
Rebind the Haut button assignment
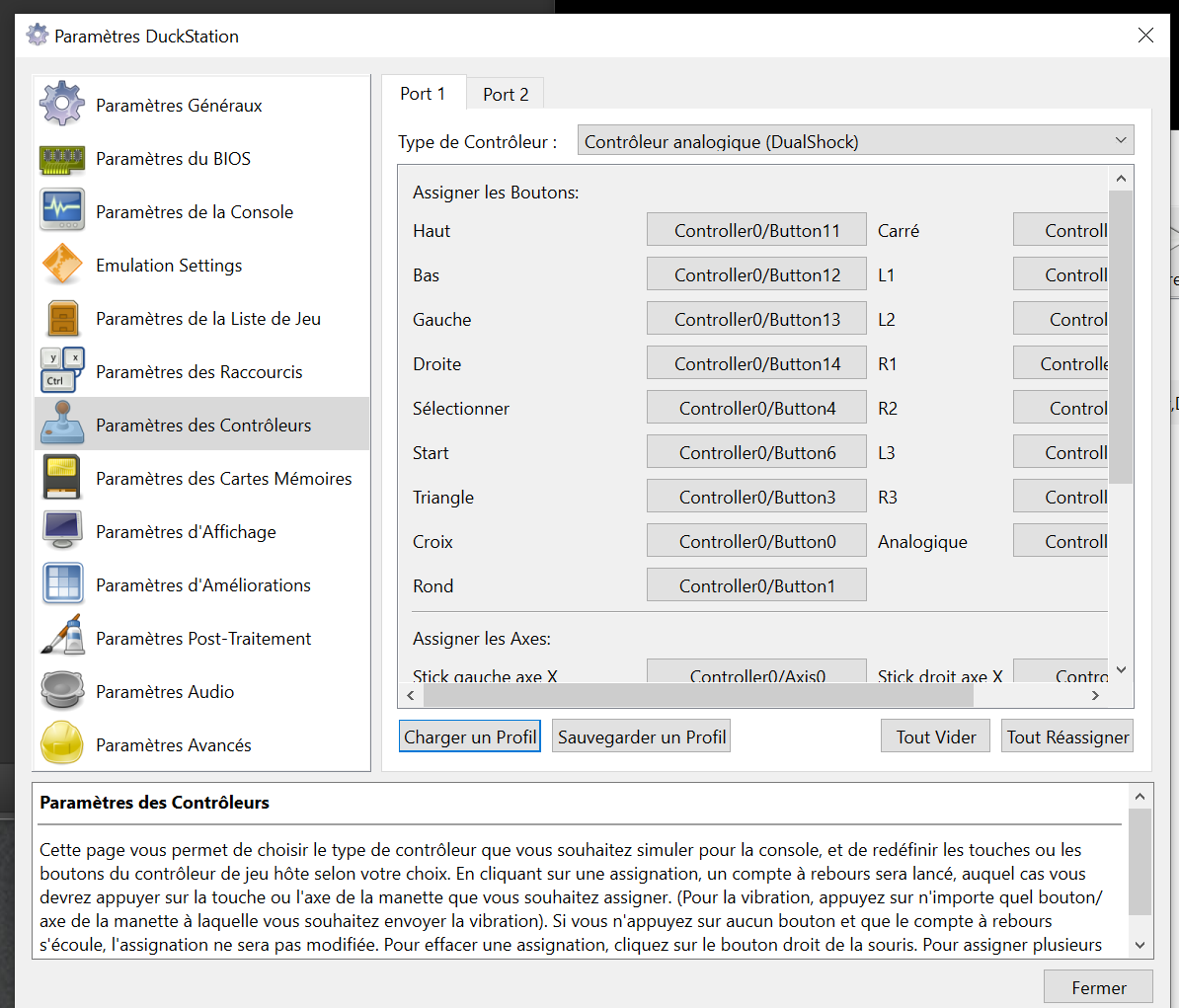[756, 230]
